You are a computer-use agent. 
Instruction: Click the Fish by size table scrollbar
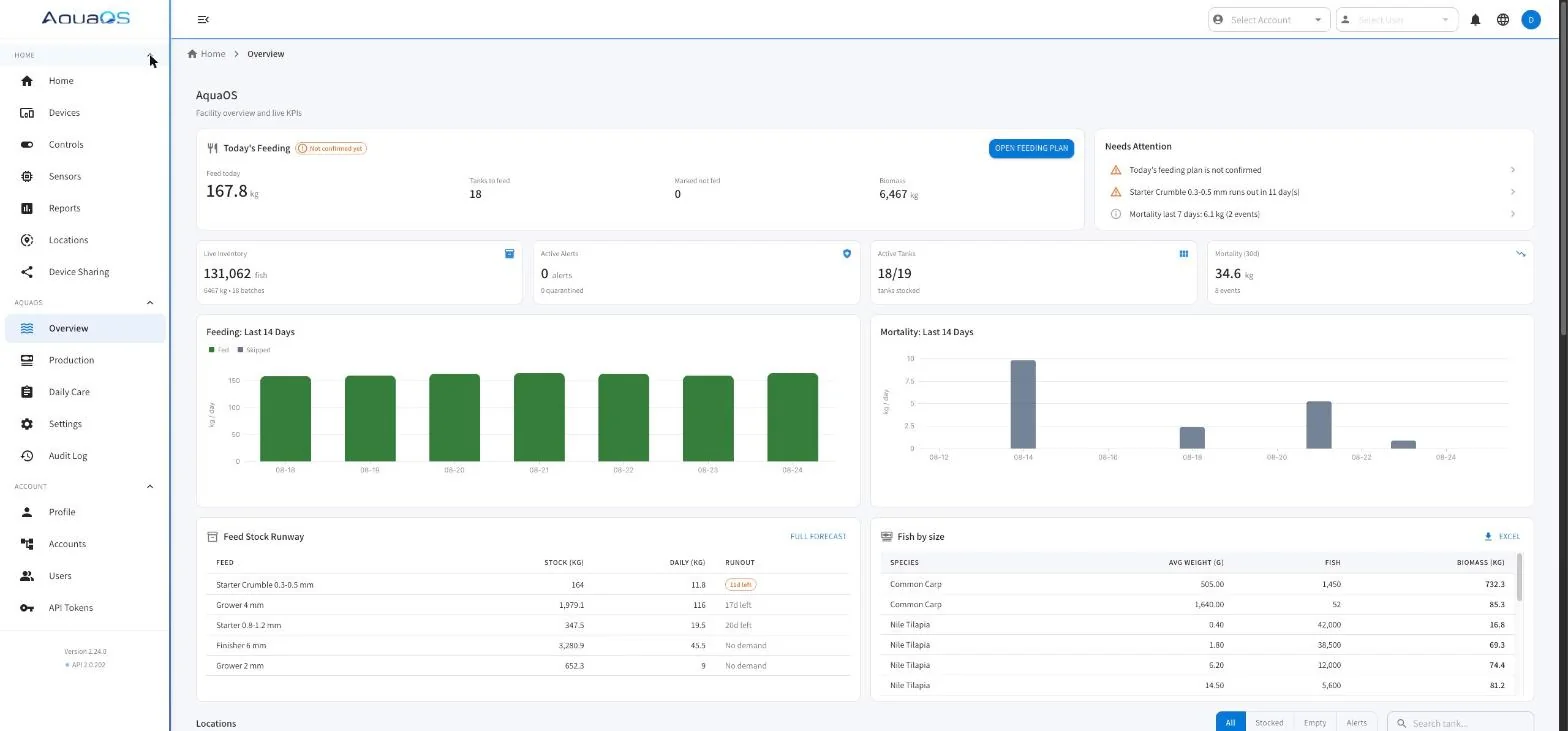pyautogui.click(x=1519, y=577)
